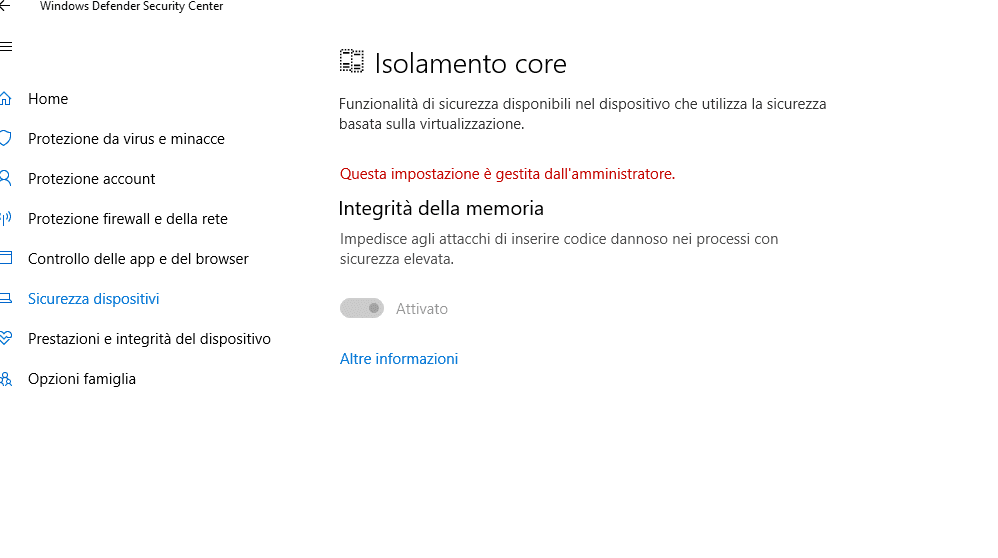
Task: Click the Home house icon
Action: (5, 99)
